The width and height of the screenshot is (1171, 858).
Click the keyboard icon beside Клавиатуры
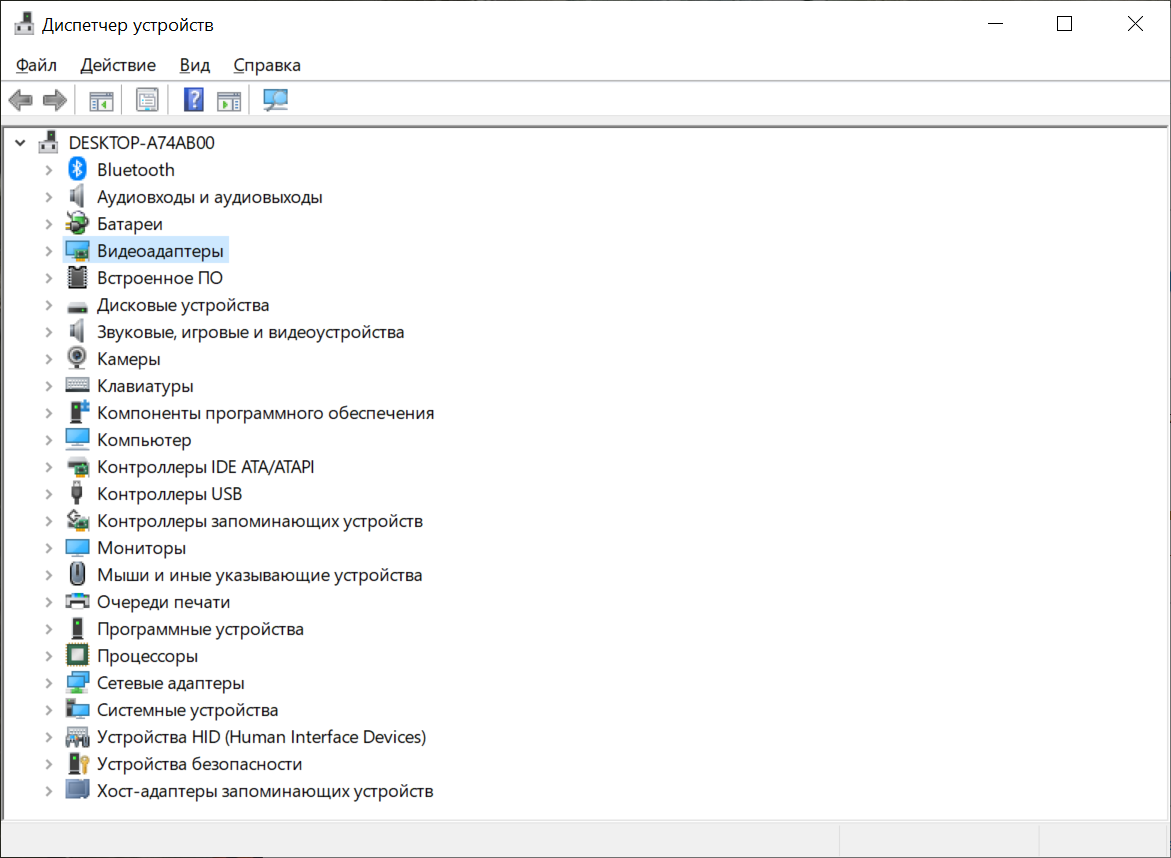[x=77, y=385]
